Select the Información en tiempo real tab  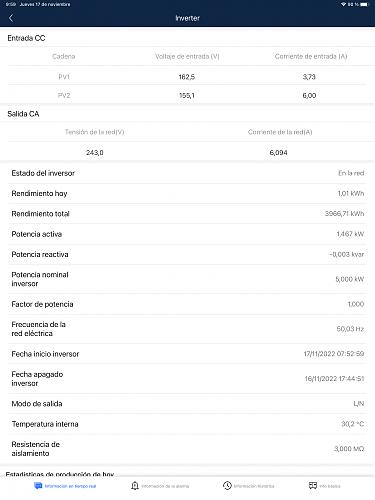pyautogui.click(x=70, y=486)
